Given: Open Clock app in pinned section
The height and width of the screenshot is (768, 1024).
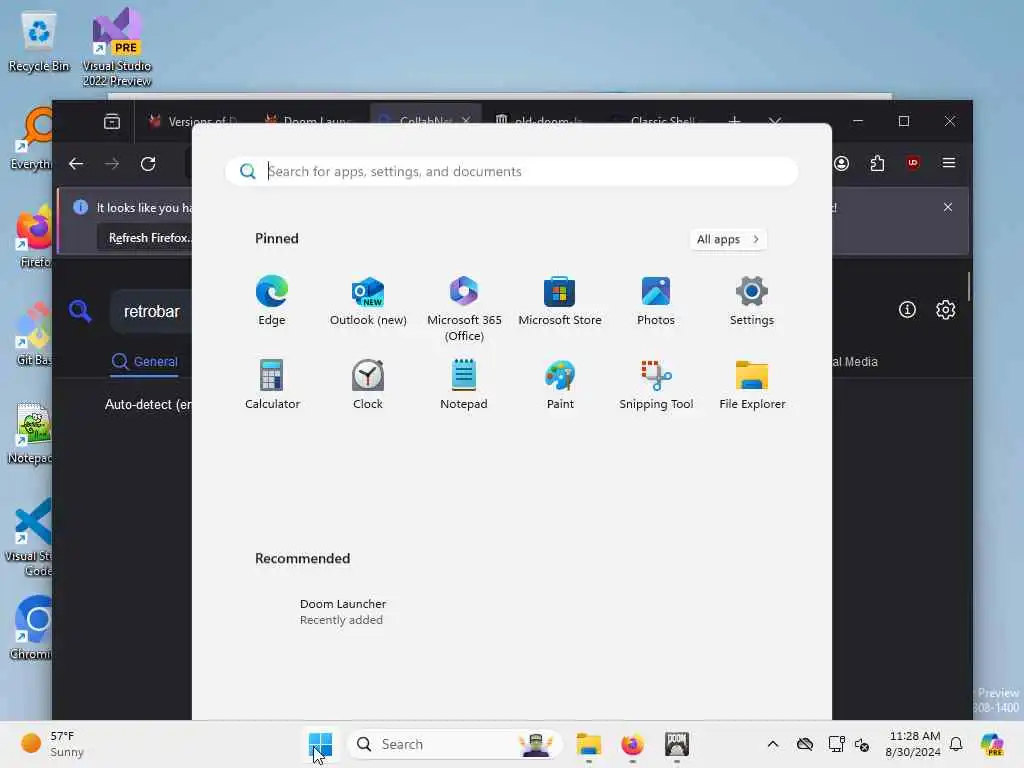Looking at the screenshot, I should coord(368,384).
